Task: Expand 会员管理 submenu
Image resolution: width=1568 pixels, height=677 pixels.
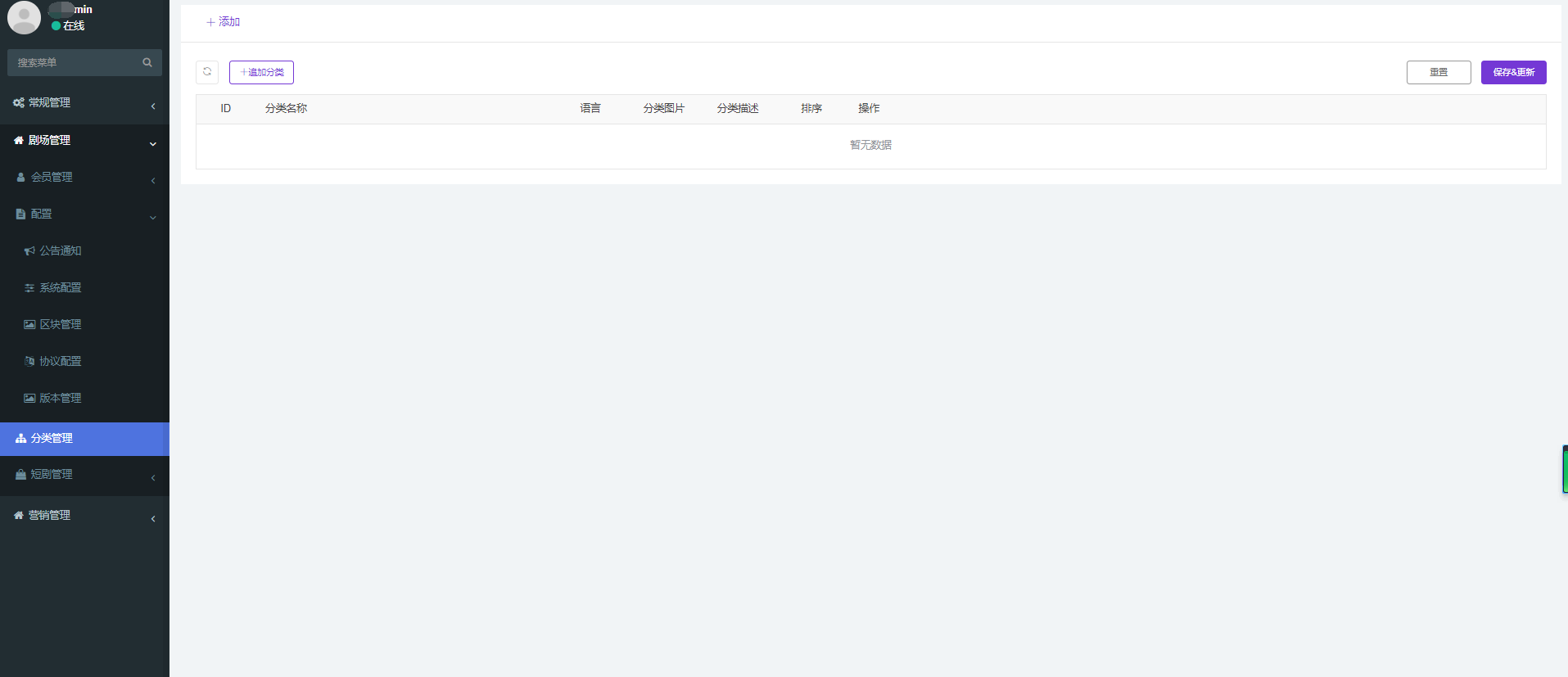Action: 52,177
